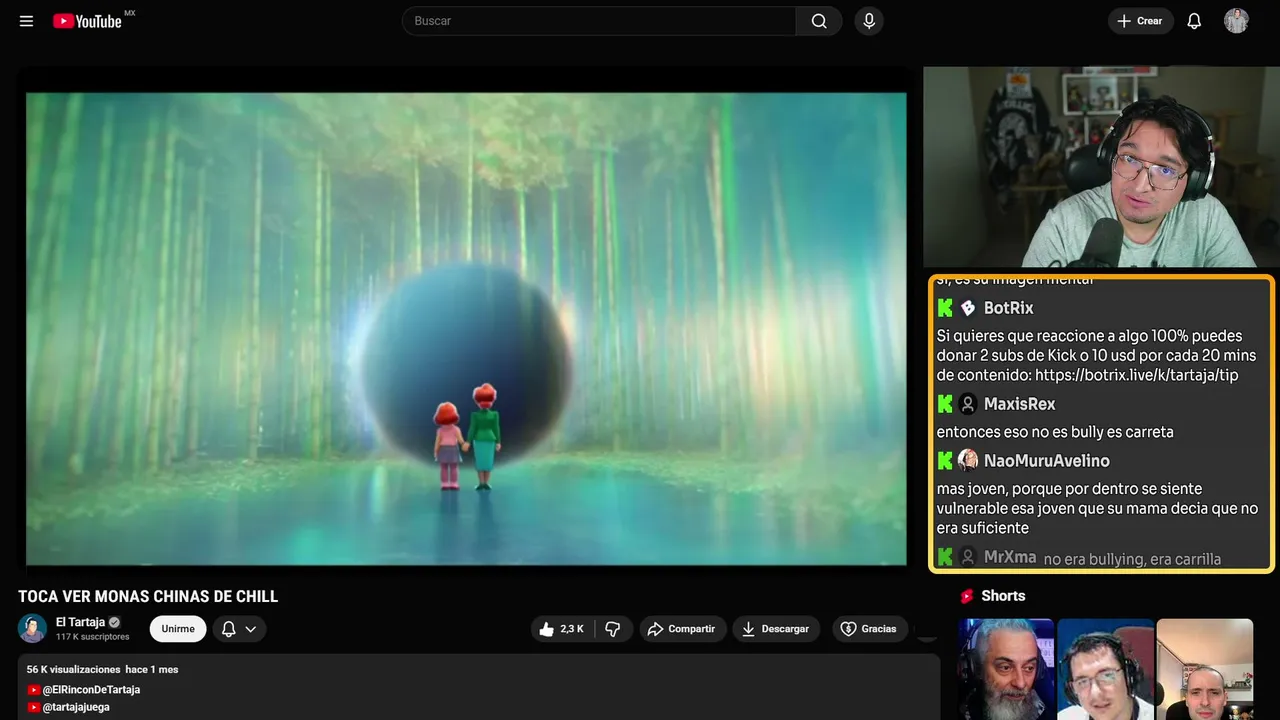Click the message starting 'mas joven, porque por dentro'
Viewport: 1280px width, 720px height.
pos(1097,508)
